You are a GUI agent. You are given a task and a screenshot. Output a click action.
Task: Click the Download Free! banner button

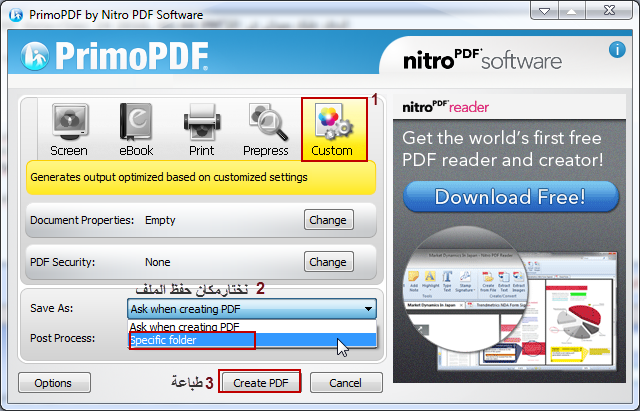(x=510, y=197)
